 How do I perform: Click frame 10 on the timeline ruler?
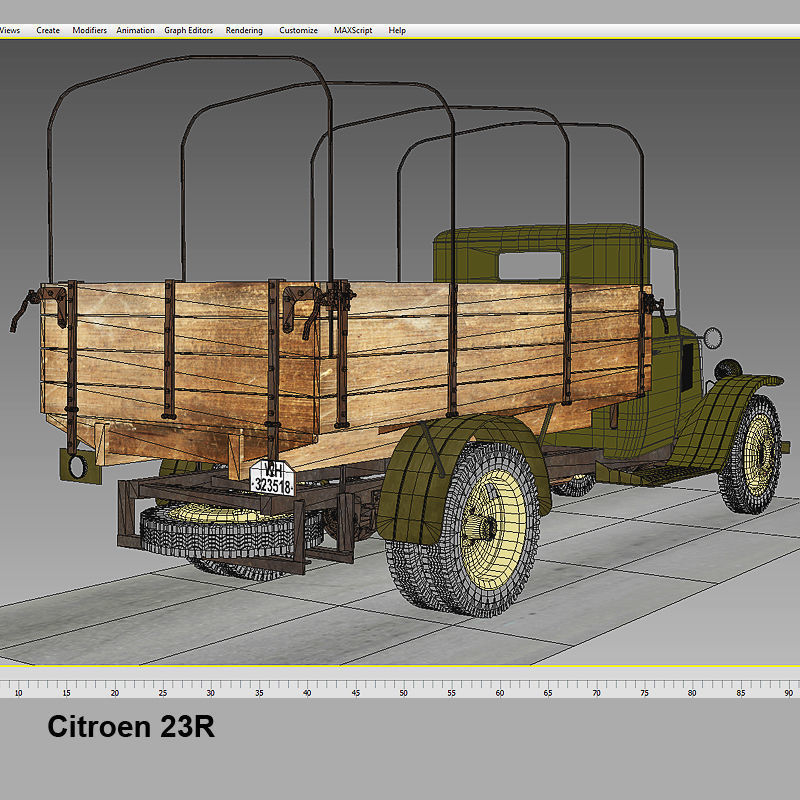pyautogui.click(x=18, y=693)
